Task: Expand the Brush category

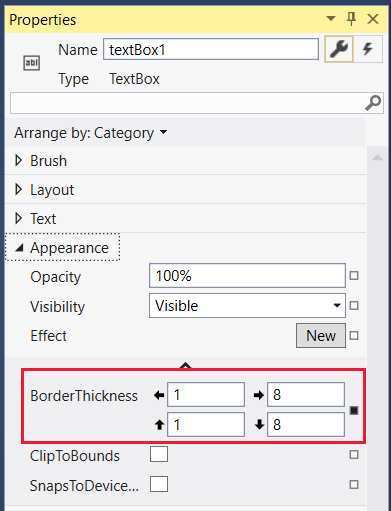Action: 19,160
